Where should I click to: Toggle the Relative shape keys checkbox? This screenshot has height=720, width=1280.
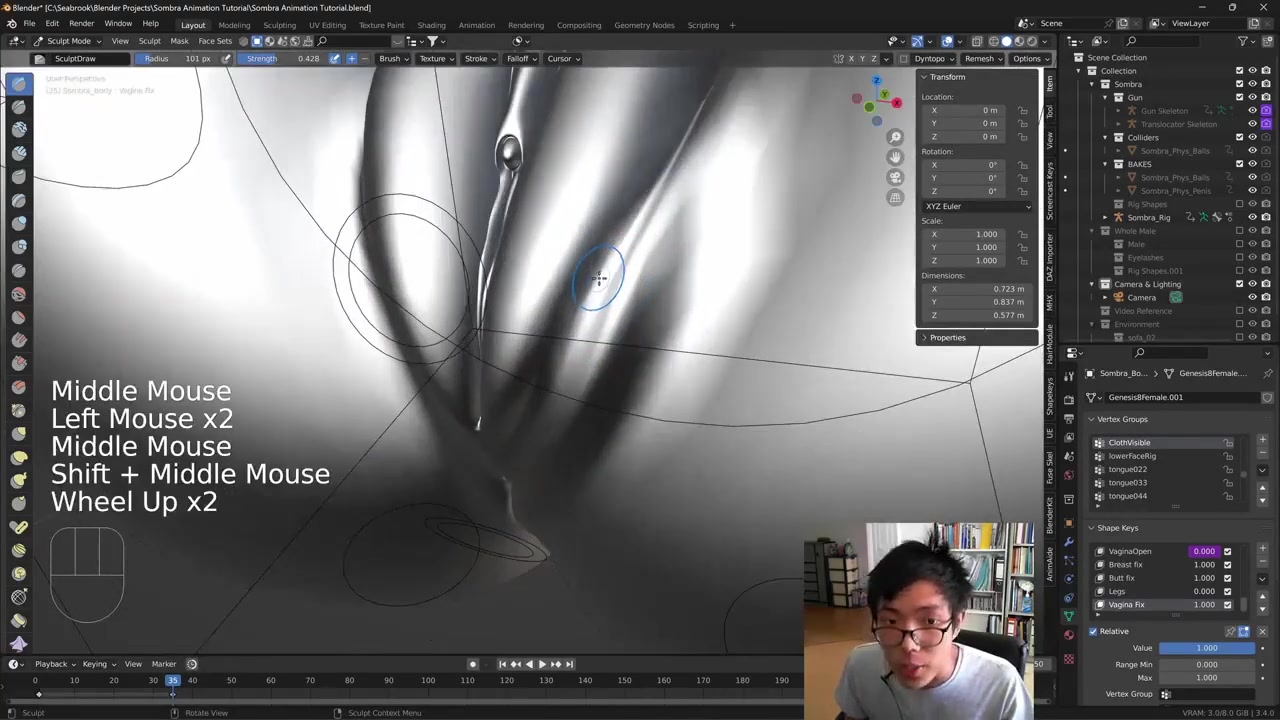click(x=1093, y=631)
